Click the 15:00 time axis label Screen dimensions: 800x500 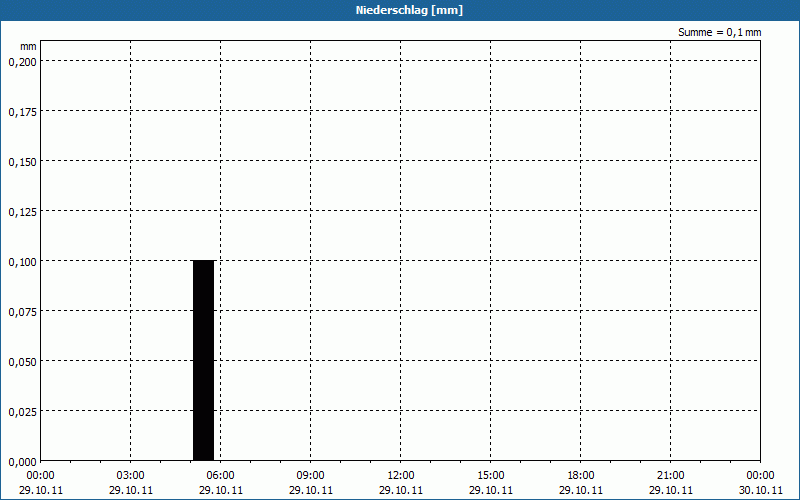coord(491,476)
